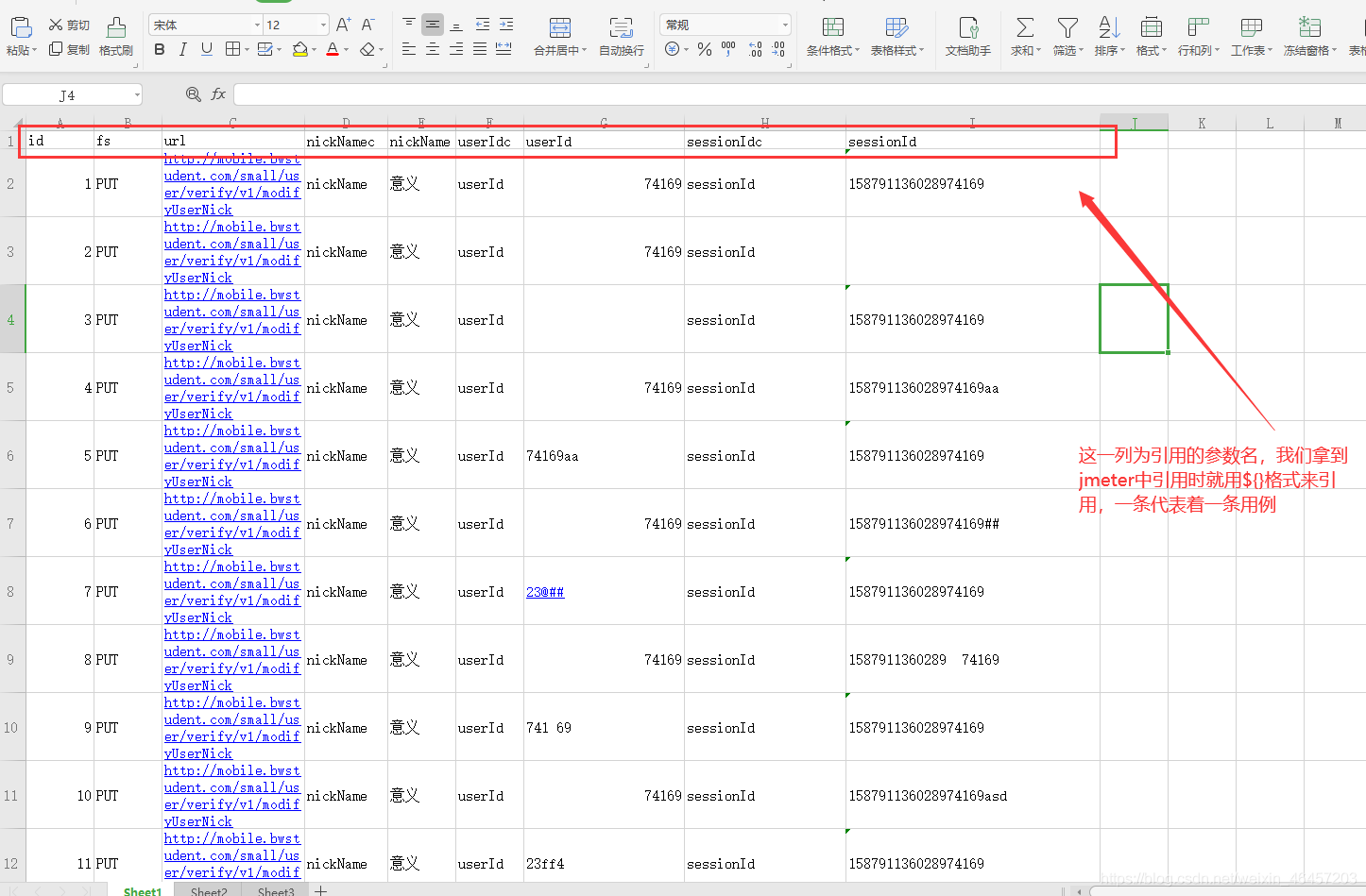The width and height of the screenshot is (1366, 896).
Task: Click the Decrease Indent icon
Action: pos(483,24)
